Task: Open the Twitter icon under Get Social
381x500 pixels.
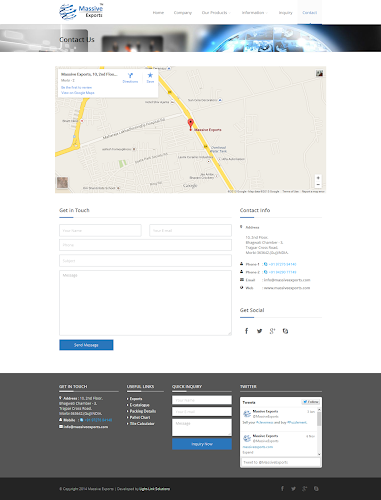Action: [x=259, y=331]
